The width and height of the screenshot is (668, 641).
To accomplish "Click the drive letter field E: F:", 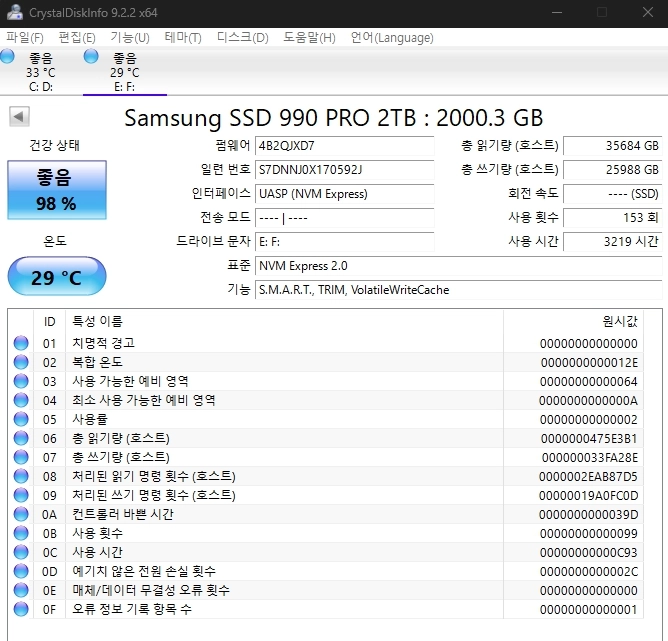I will coord(344,242).
